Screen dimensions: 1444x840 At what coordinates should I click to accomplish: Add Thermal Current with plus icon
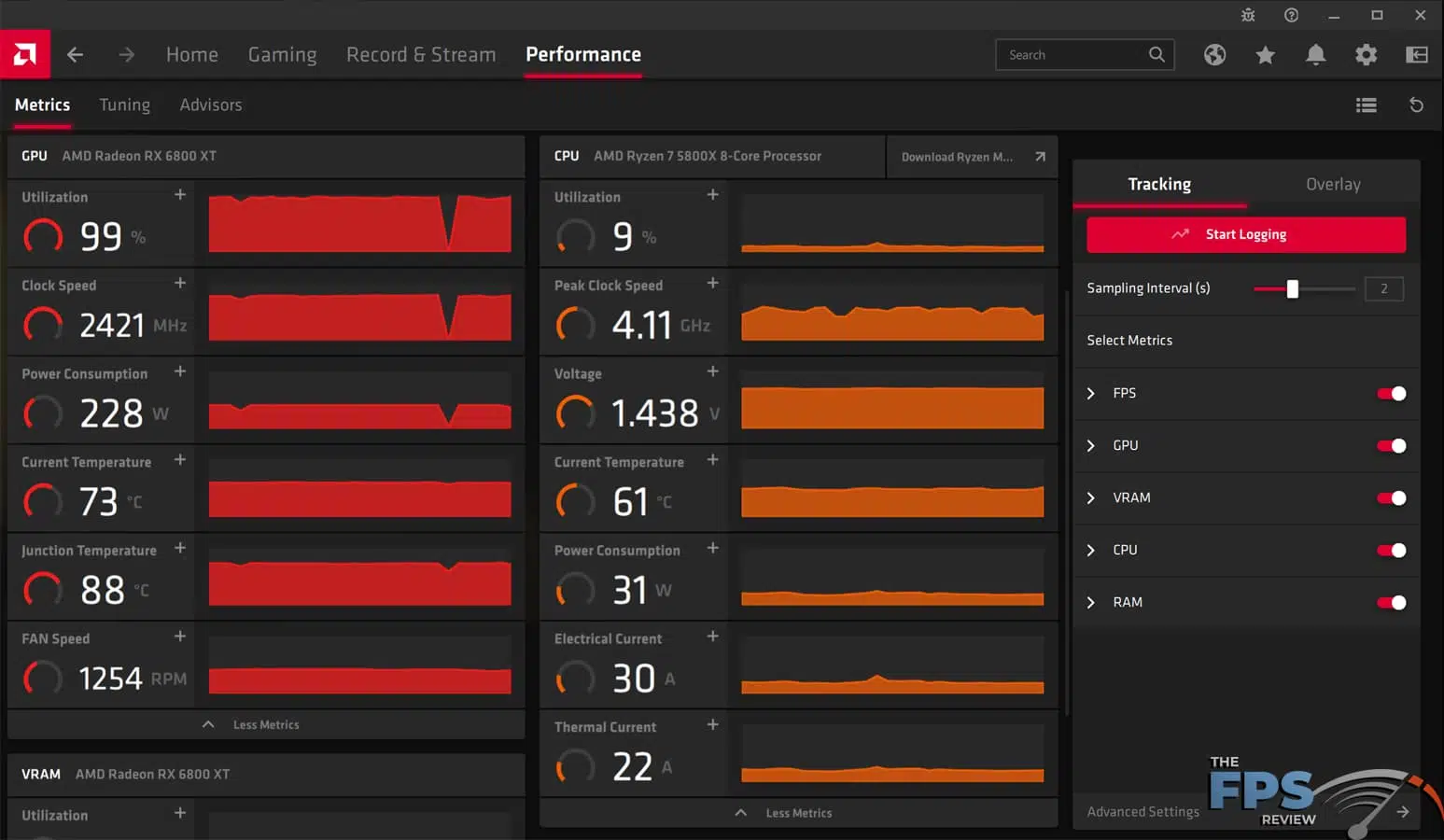(712, 724)
